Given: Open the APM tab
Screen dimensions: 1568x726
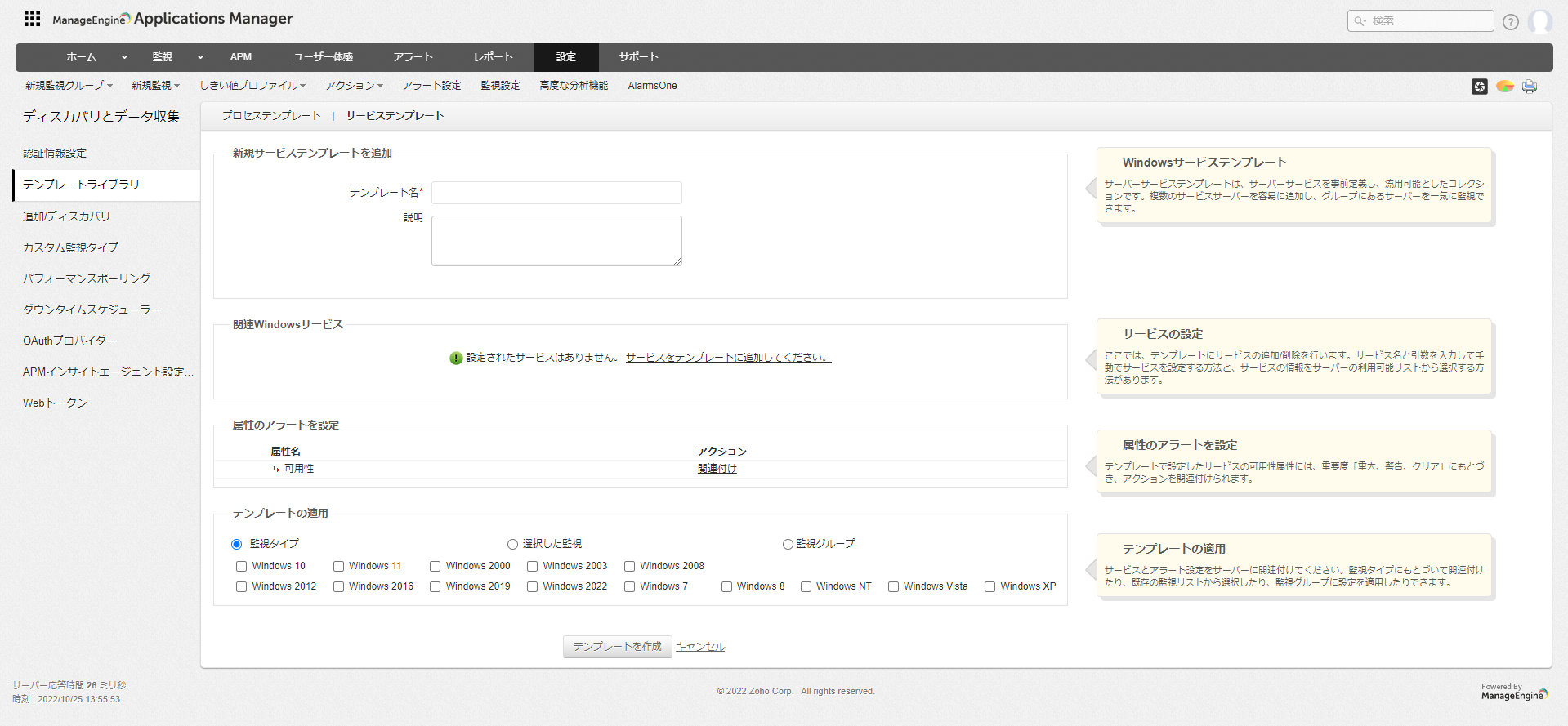Looking at the screenshot, I should pyautogui.click(x=240, y=57).
